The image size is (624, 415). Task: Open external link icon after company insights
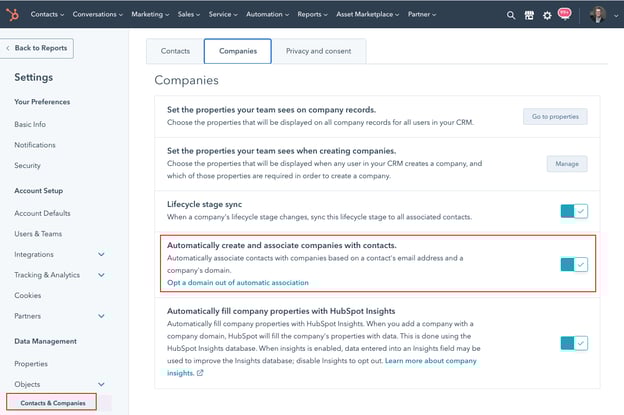[200, 373]
